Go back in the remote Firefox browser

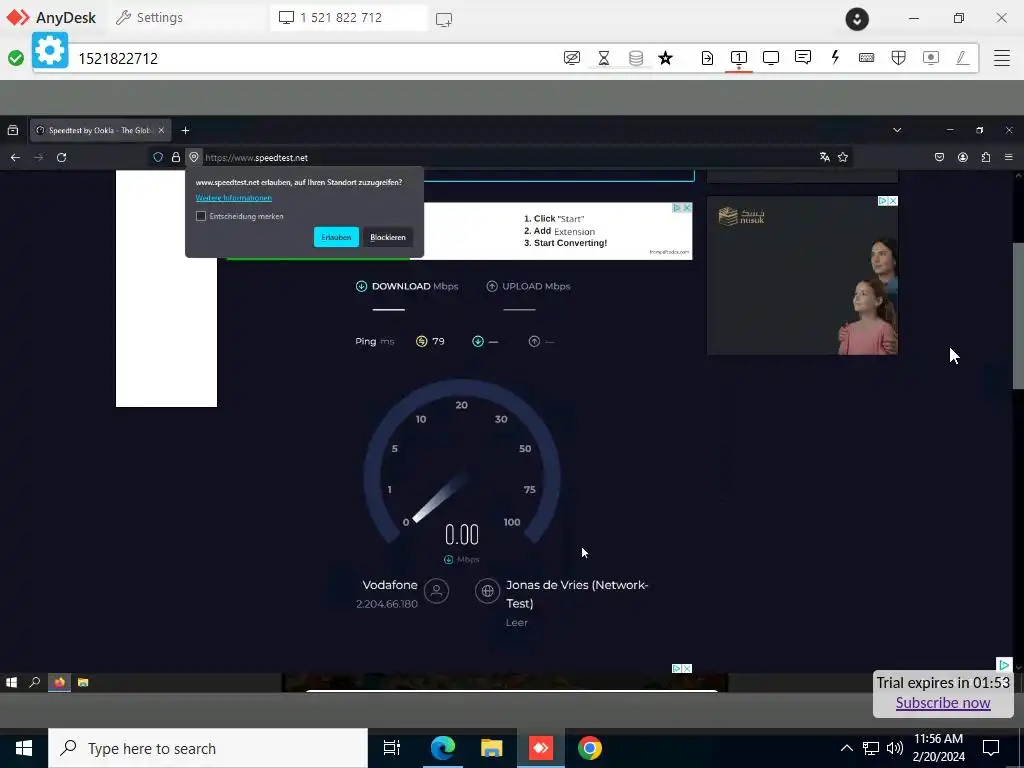(x=15, y=157)
